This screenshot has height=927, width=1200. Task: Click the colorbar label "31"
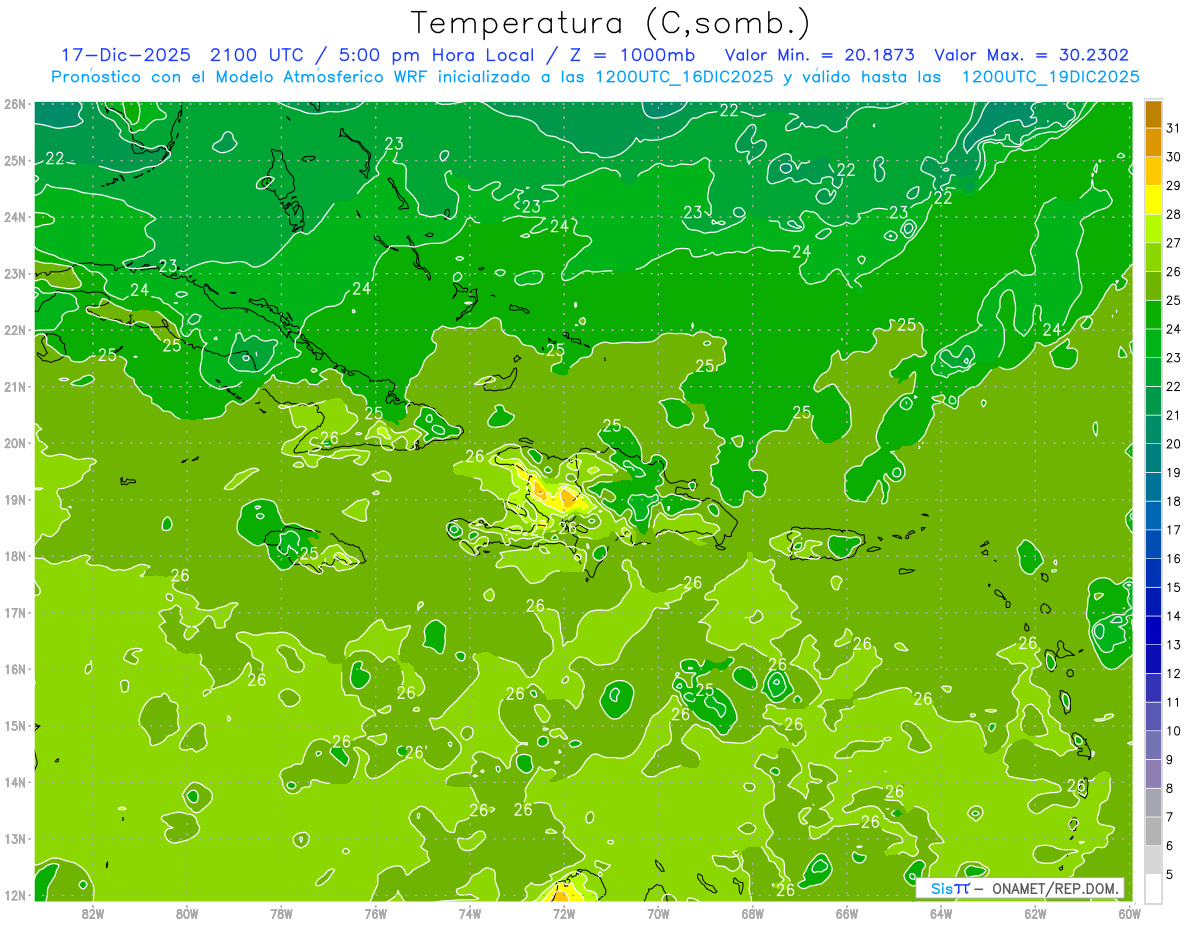(1174, 128)
